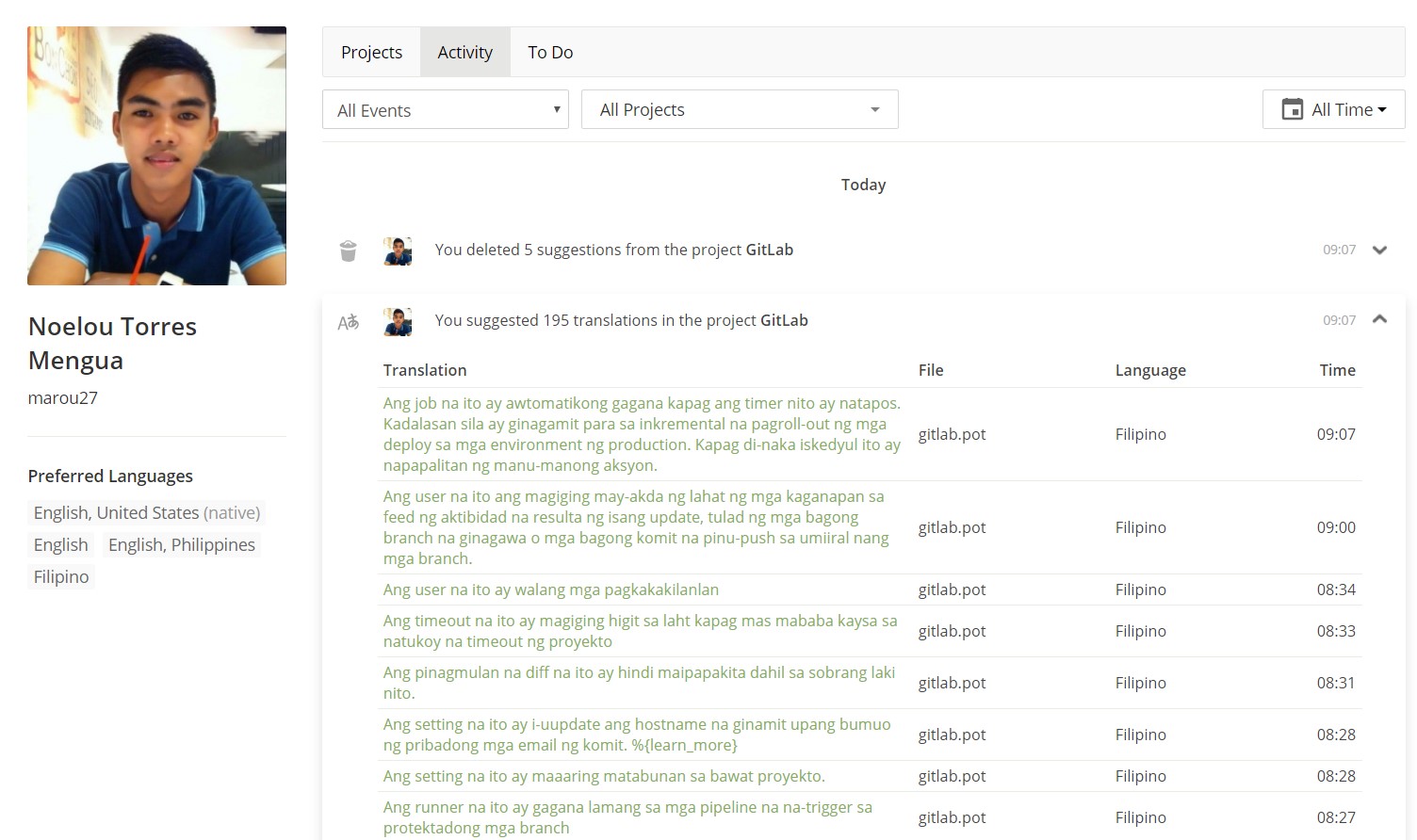Click the 'Translation' column header
The image size is (1417, 840).
point(425,370)
